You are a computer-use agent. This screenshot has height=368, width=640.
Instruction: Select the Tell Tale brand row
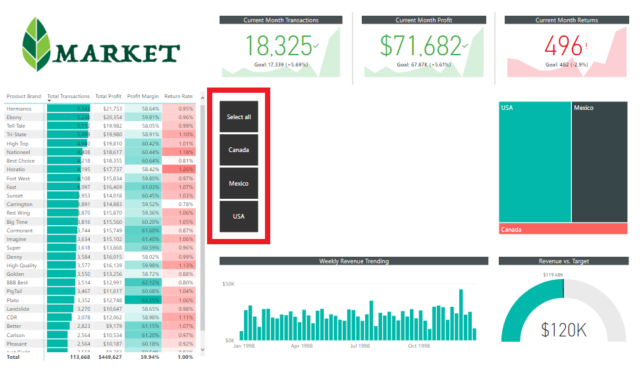100,126
